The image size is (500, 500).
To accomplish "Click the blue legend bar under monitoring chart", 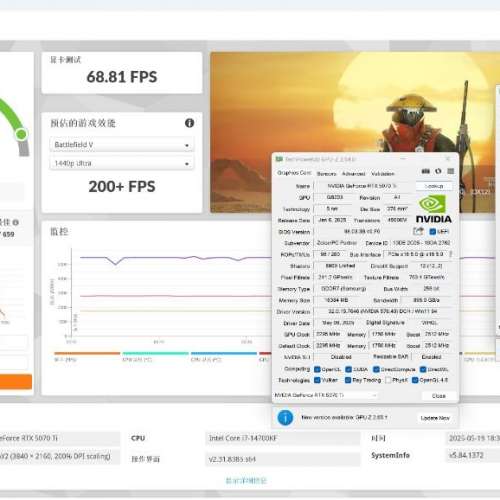I will pyautogui.click(x=224, y=353).
